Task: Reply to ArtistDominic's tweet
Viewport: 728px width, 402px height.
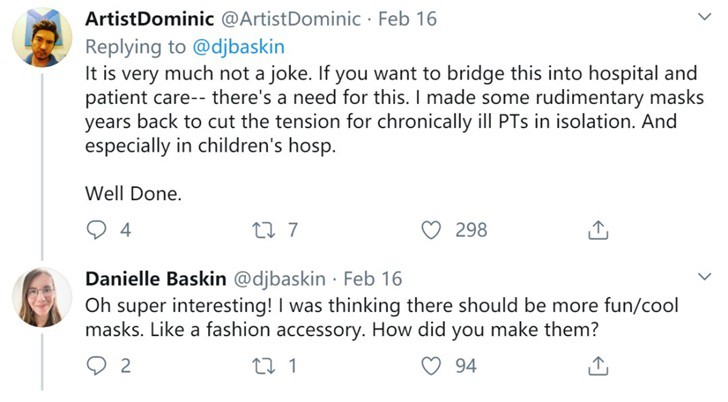Action: click(x=97, y=230)
